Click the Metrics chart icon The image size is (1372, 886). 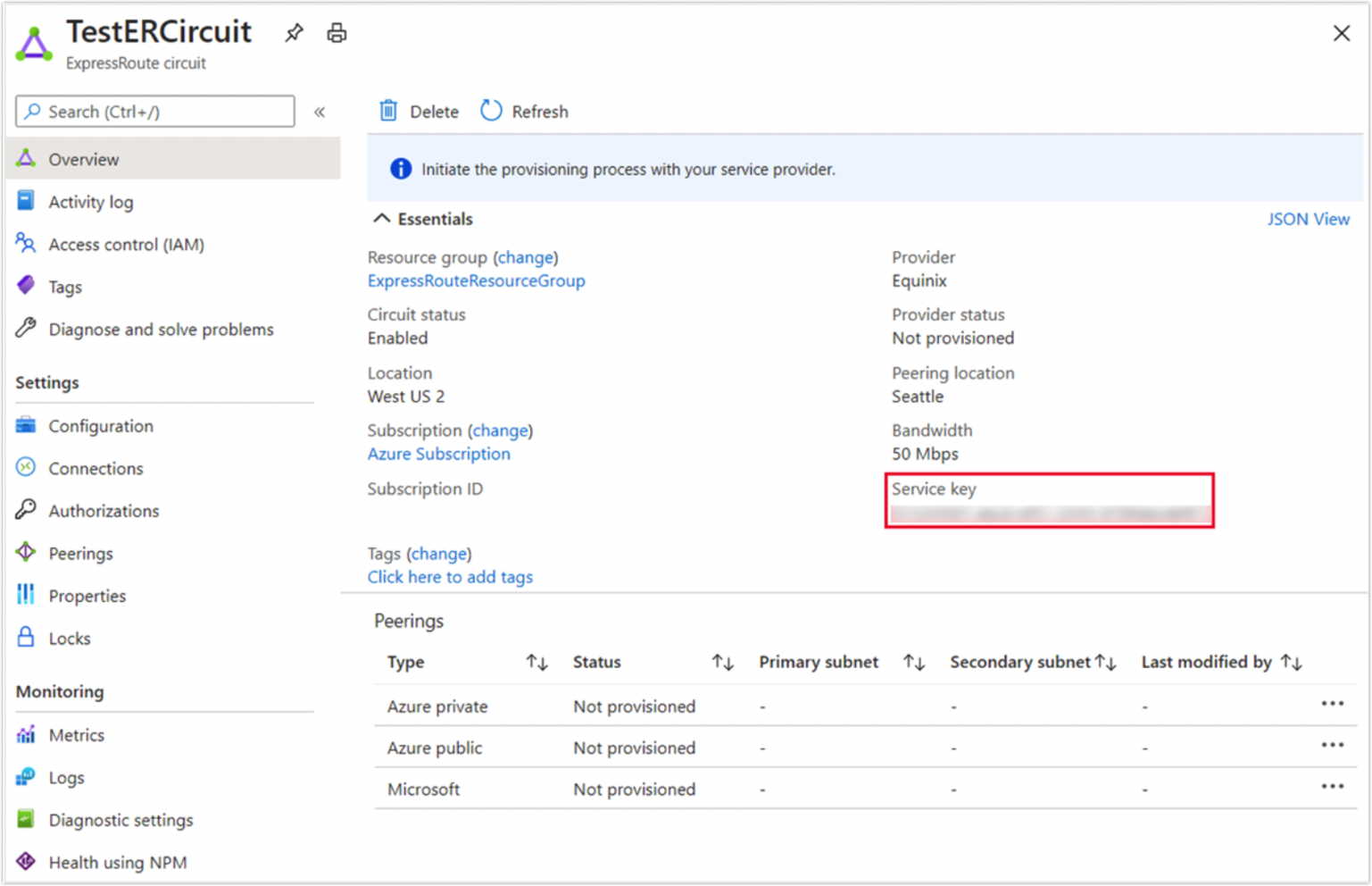(26, 734)
